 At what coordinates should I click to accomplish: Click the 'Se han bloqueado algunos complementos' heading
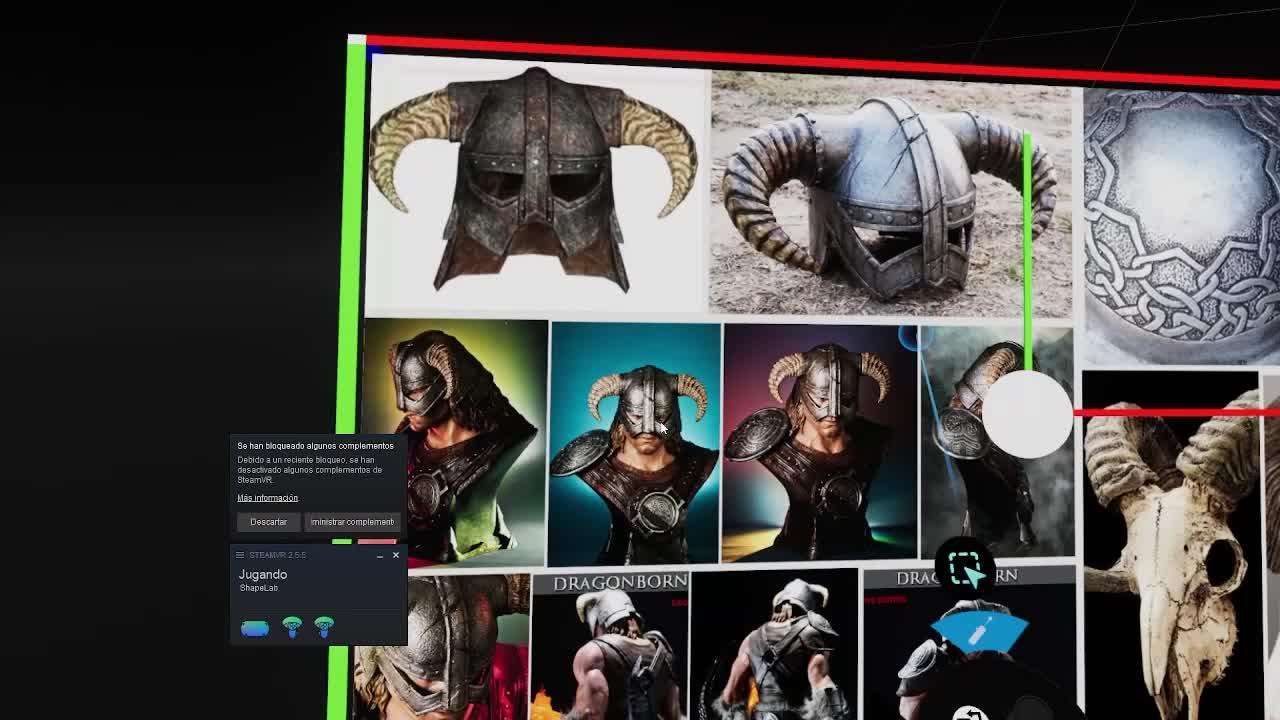[x=315, y=446]
